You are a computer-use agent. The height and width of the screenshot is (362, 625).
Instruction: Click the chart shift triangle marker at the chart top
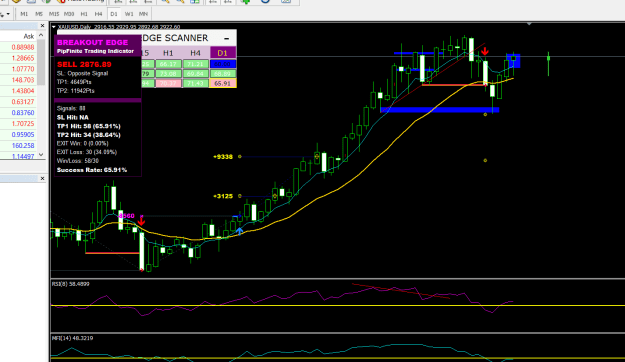(529, 24)
